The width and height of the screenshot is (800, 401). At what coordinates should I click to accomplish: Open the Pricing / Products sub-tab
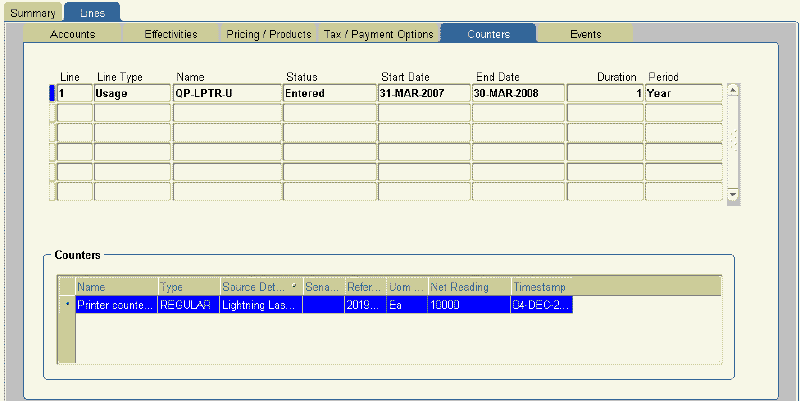point(268,34)
